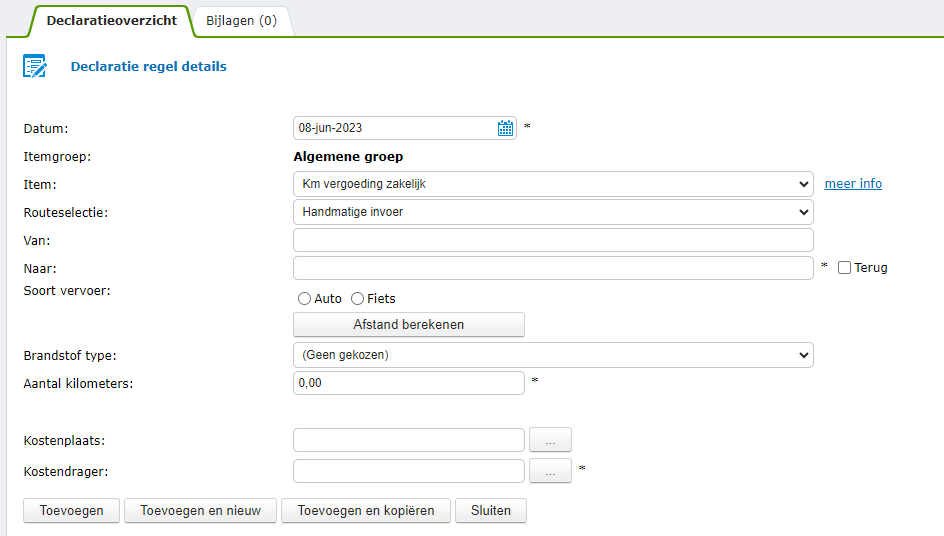The image size is (944, 536).
Task: Click the Aantal kilometers input field
Action: coord(408,383)
